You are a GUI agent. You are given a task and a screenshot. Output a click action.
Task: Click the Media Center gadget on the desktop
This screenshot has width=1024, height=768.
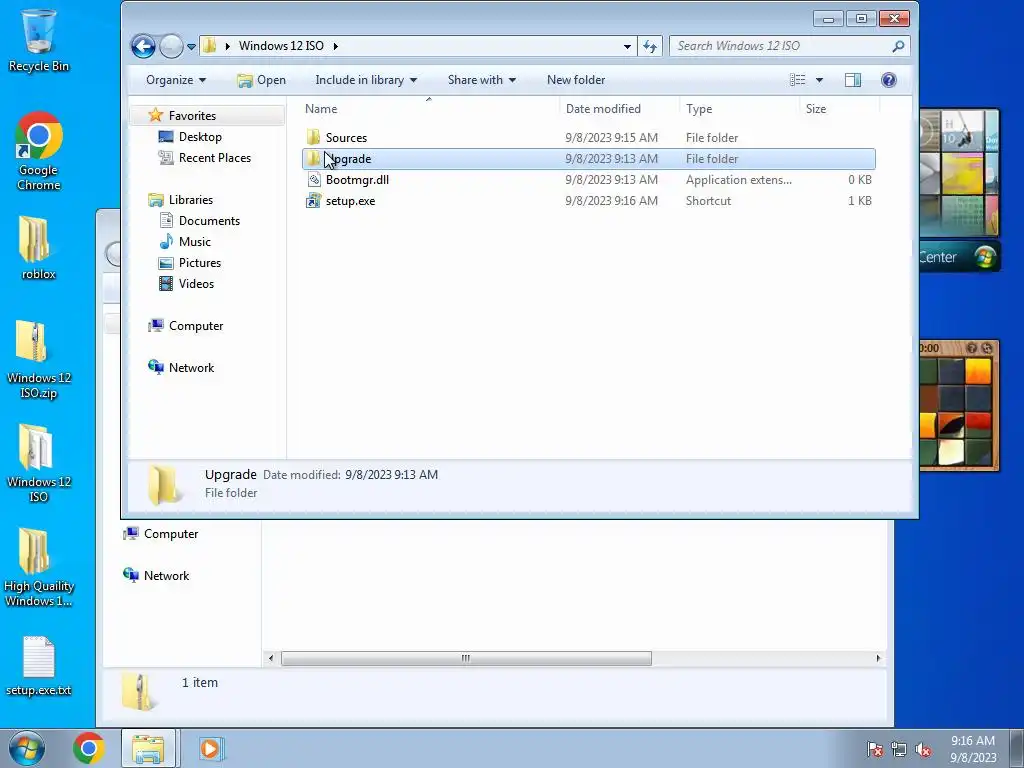click(x=959, y=189)
